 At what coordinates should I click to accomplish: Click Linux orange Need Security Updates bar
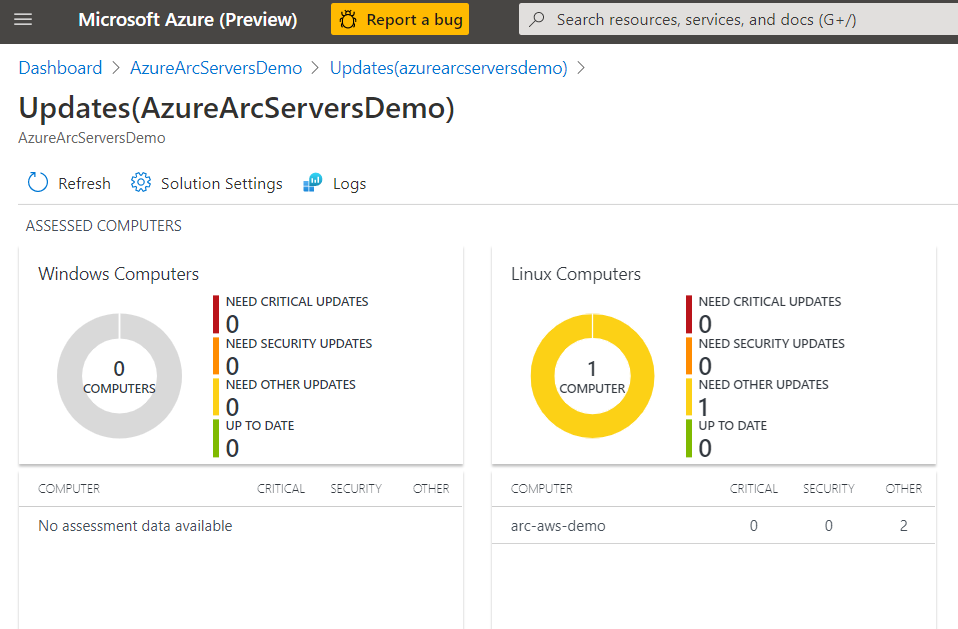(689, 356)
